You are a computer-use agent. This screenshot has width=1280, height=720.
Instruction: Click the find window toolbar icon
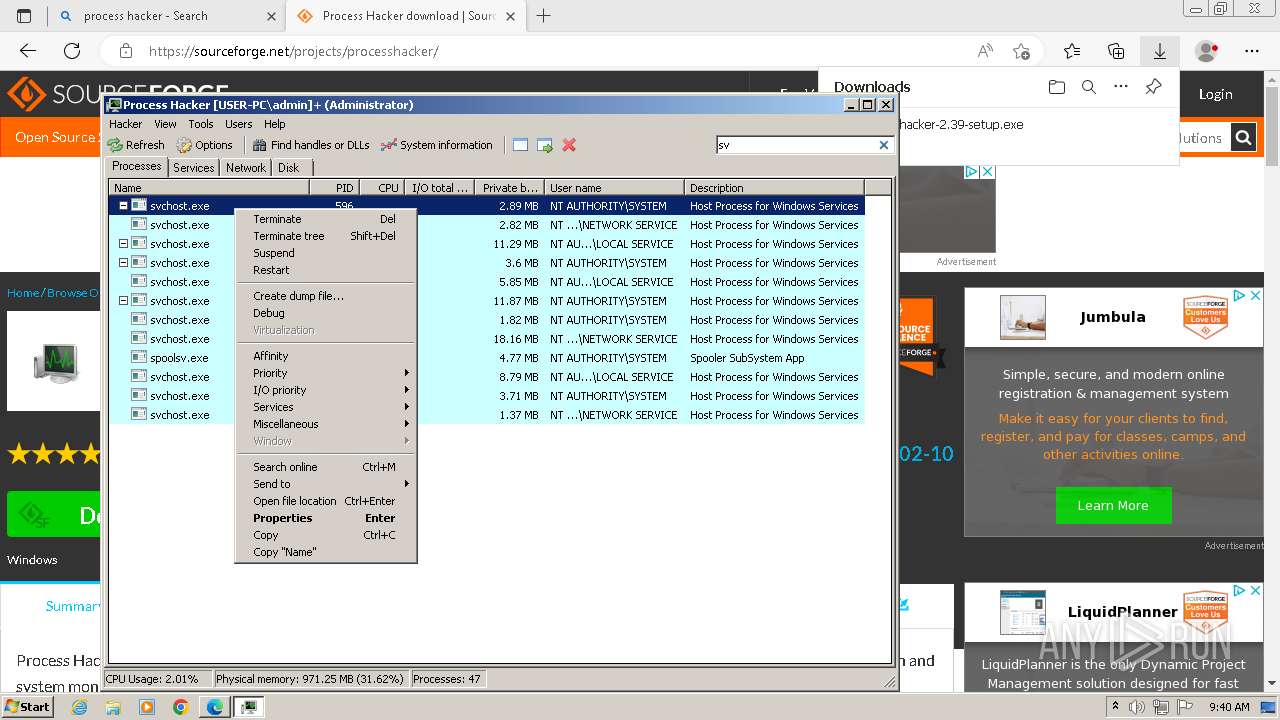[x=520, y=145]
